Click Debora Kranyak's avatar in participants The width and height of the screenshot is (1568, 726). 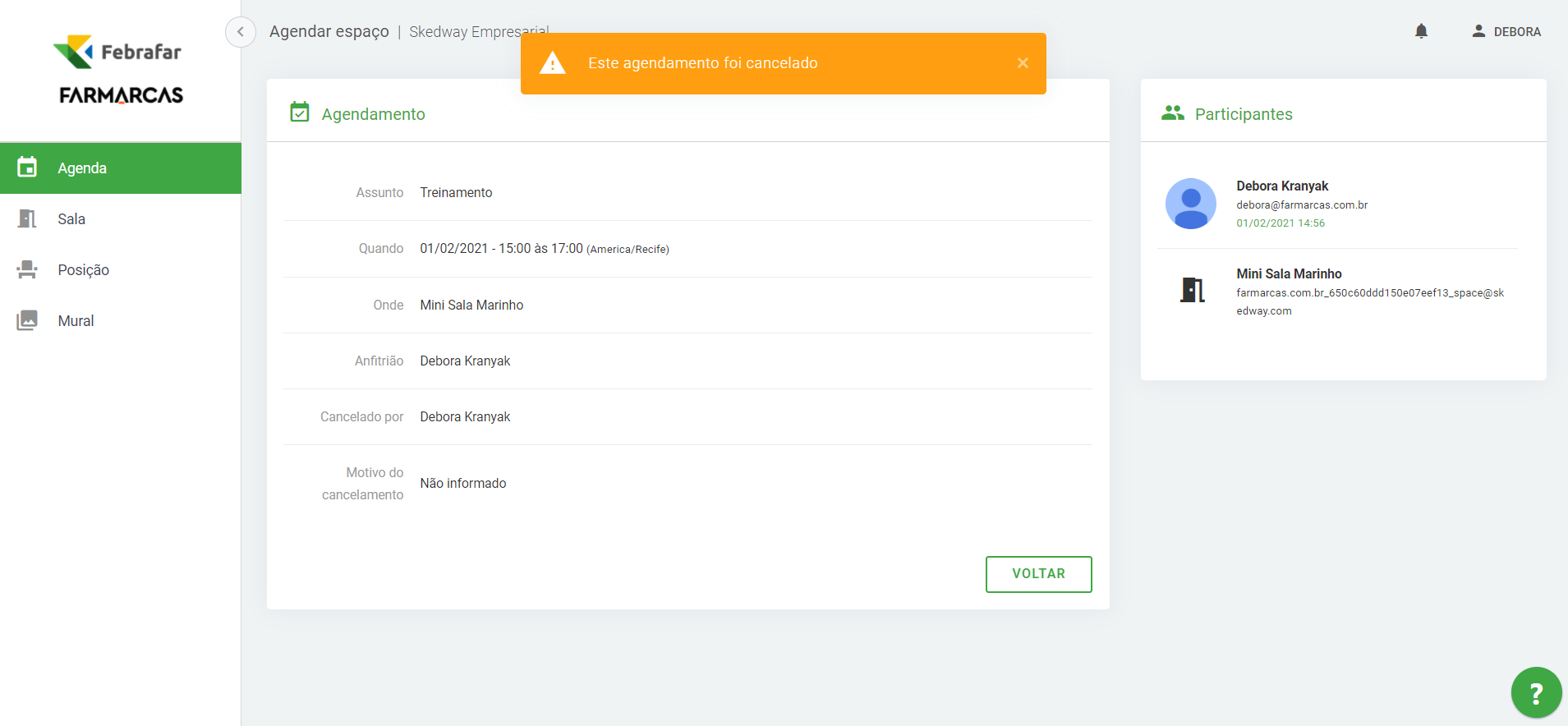[1190, 204]
